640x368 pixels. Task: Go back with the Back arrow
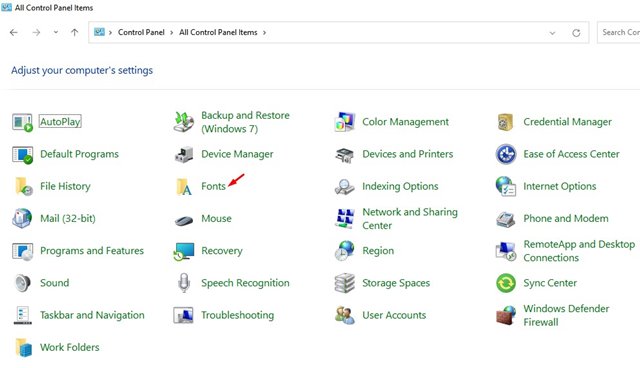click(x=14, y=32)
